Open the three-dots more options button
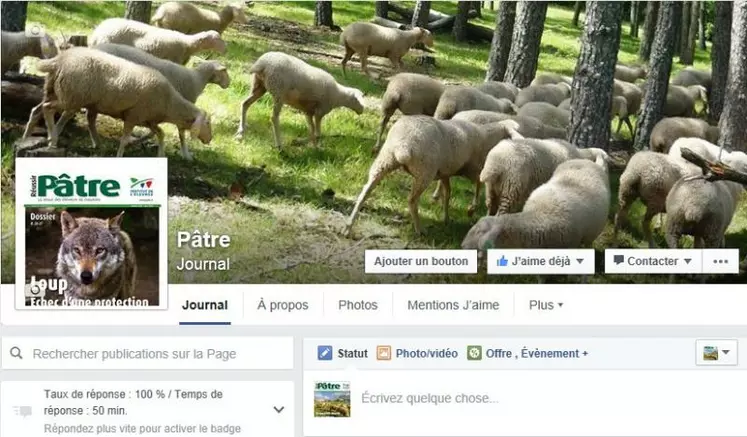This screenshot has width=747, height=437. (721, 261)
